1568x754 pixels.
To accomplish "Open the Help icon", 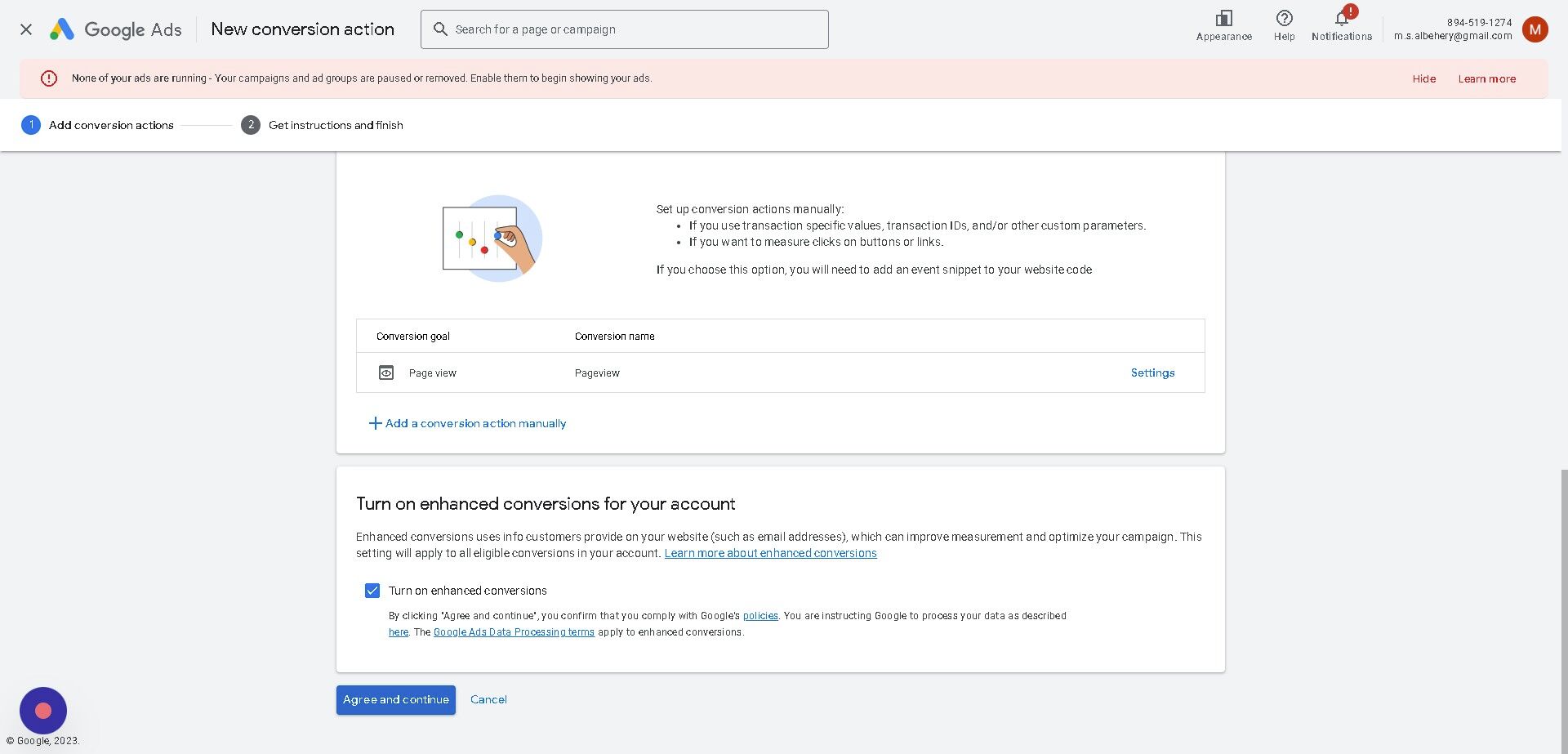I will (x=1284, y=19).
